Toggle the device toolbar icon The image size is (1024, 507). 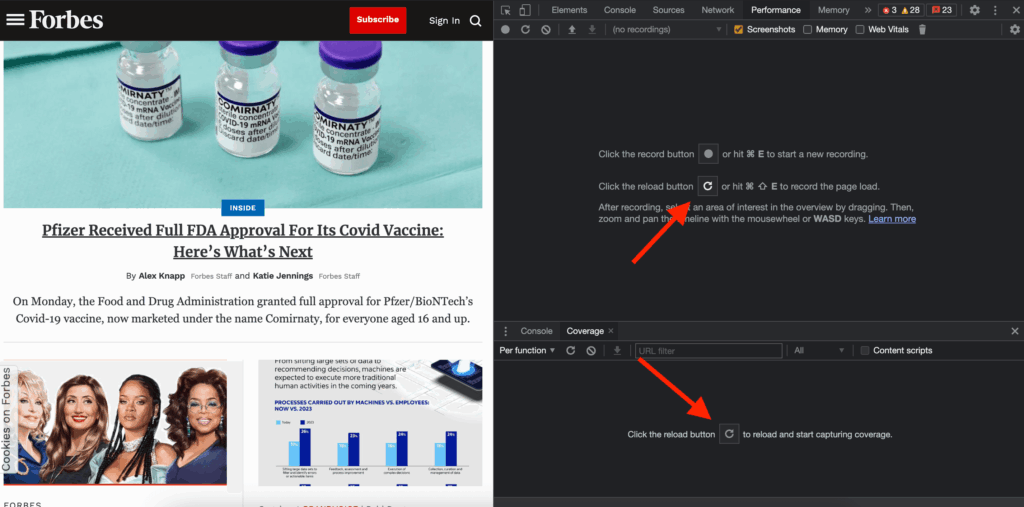(524, 10)
